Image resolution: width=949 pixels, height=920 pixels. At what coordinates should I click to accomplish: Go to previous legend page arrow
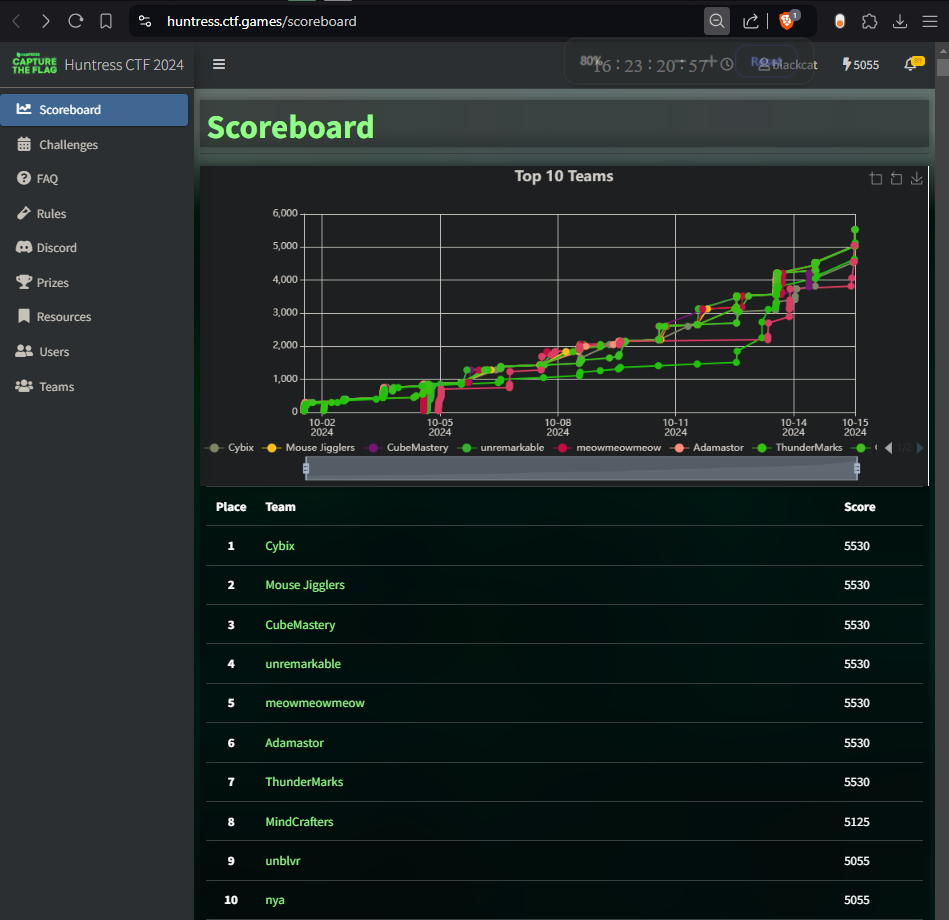[888, 448]
